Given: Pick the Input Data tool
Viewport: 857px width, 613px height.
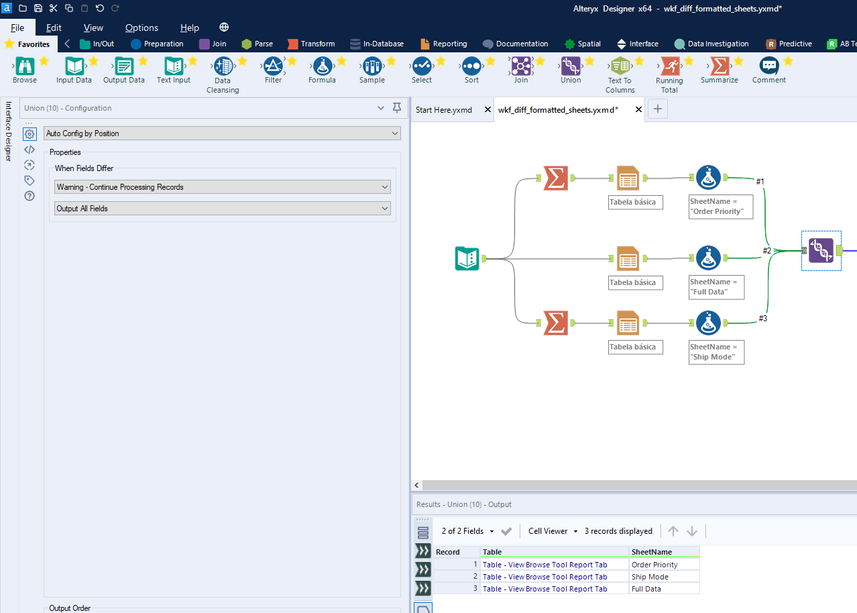Looking at the screenshot, I should pos(74,70).
